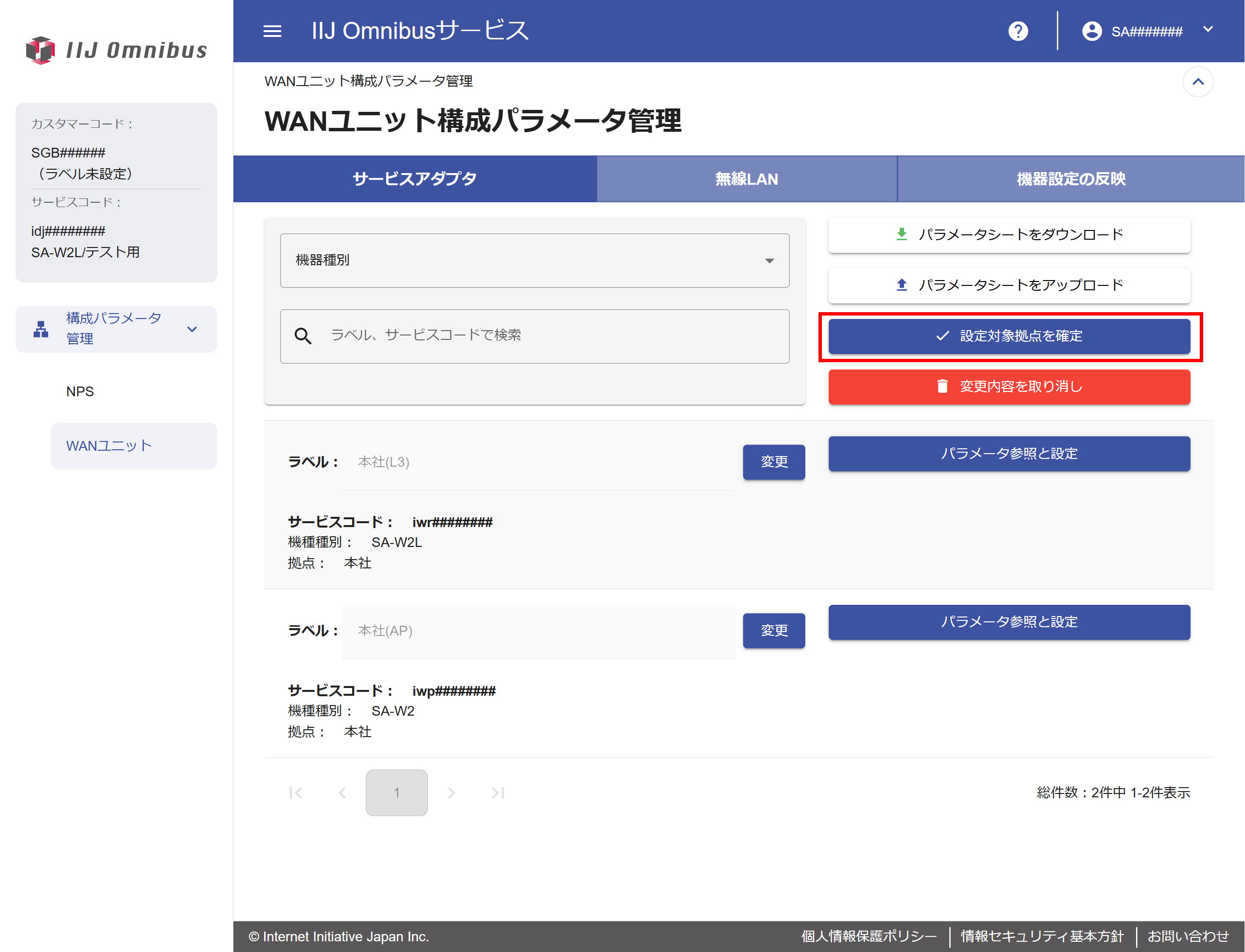This screenshot has height=952, width=1245.
Task: Click 設定対象拠点を確定 button
Action: 1009,336
